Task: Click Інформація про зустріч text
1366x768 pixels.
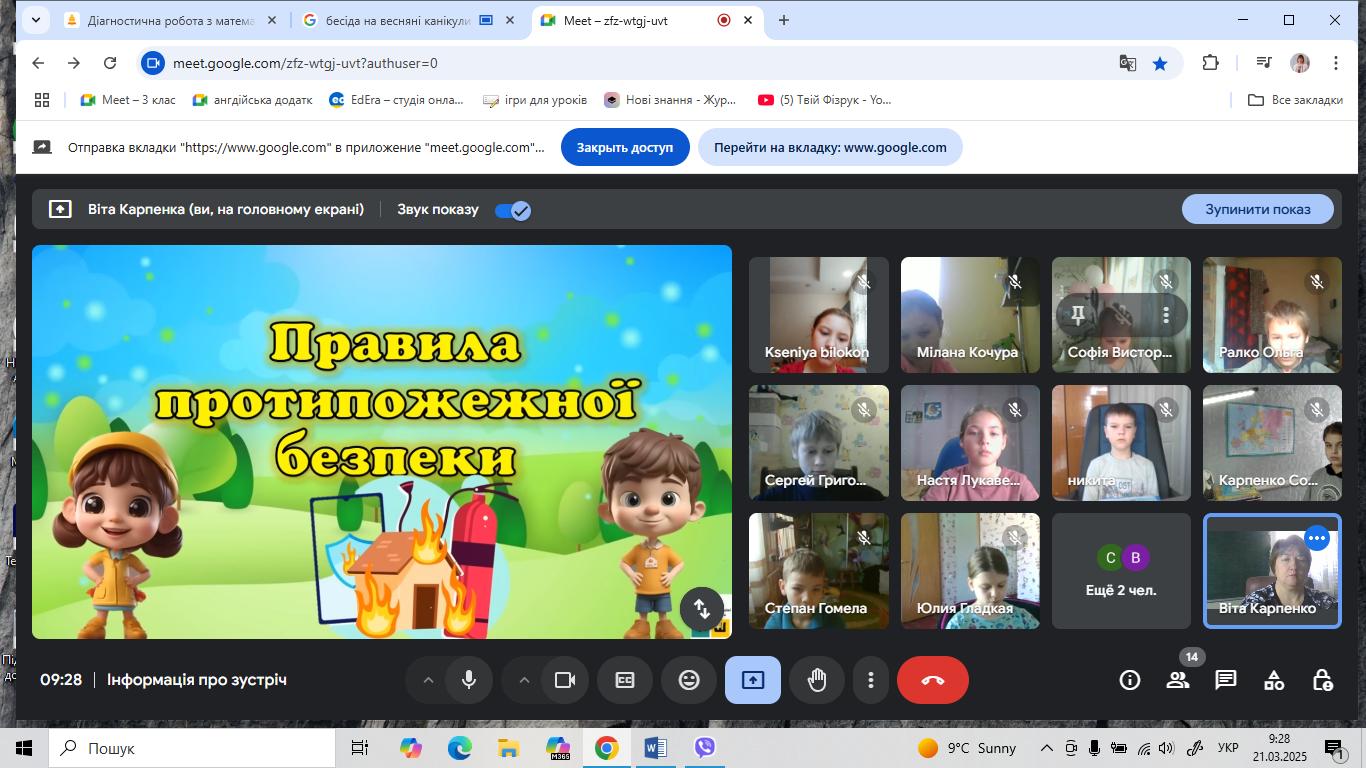Action: (197, 680)
